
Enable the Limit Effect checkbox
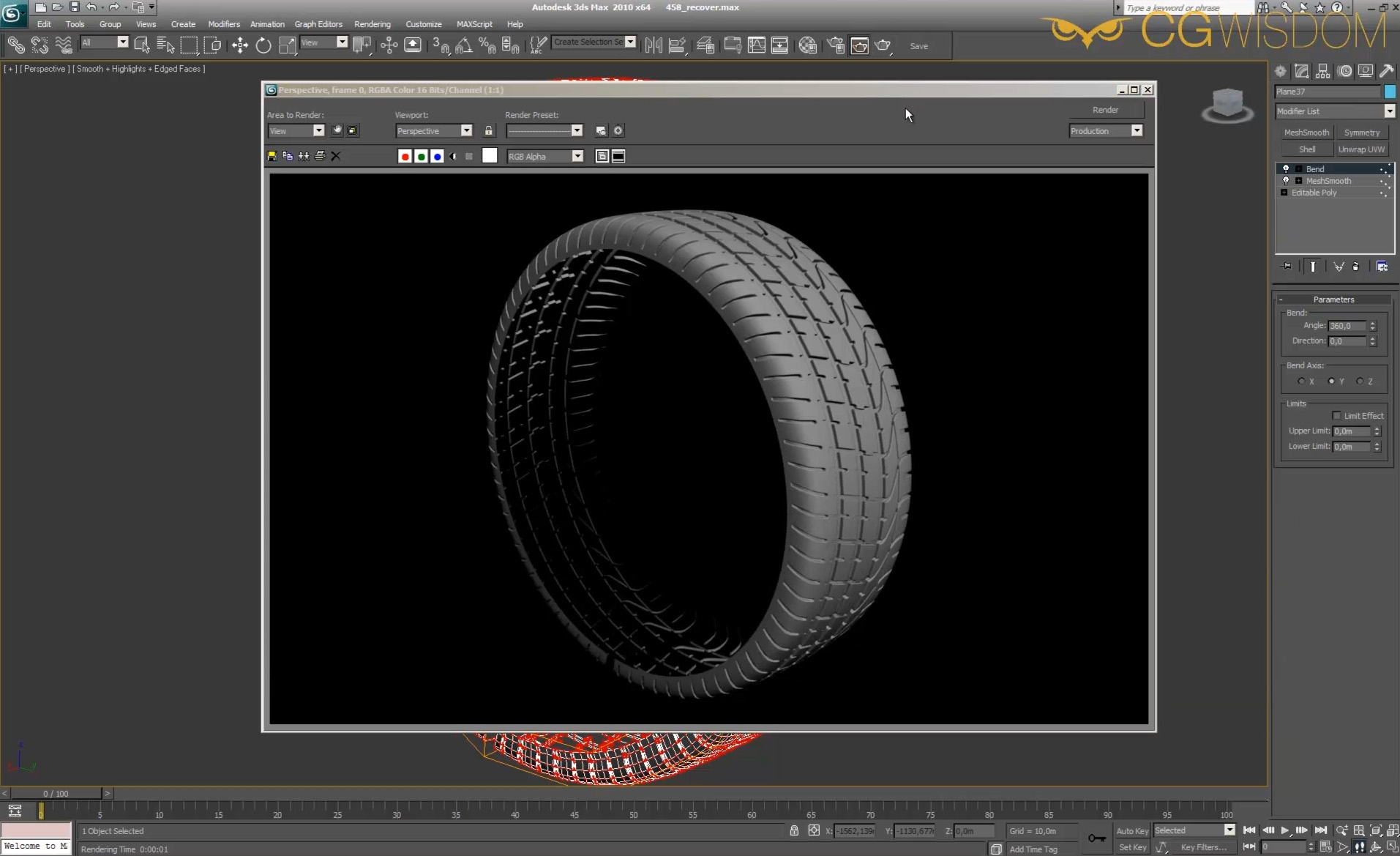[1336, 416]
